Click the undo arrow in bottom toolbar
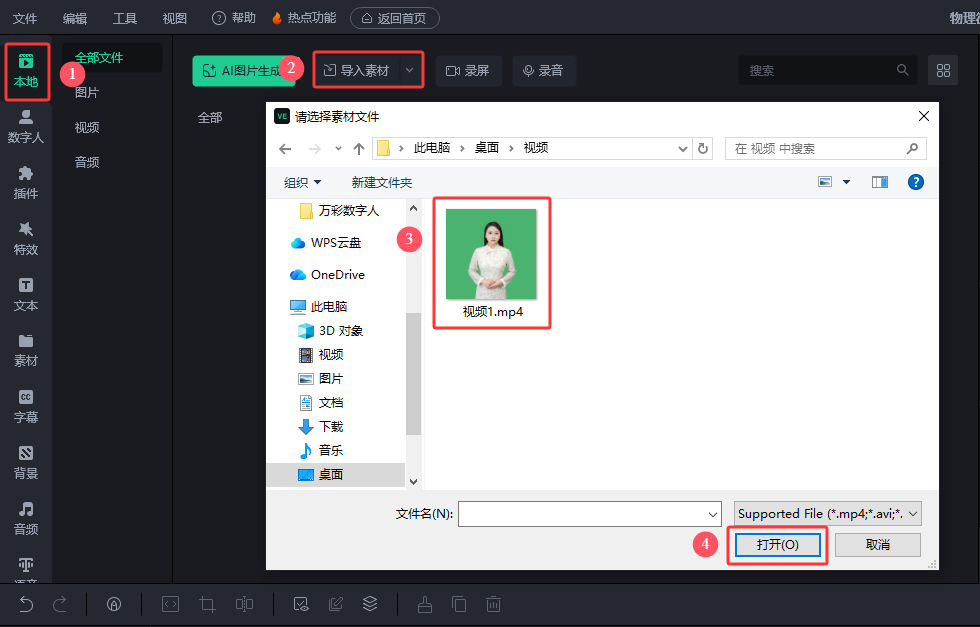Image resolution: width=980 pixels, height=627 pixels. pyautogui.click(x=27, y=604)
